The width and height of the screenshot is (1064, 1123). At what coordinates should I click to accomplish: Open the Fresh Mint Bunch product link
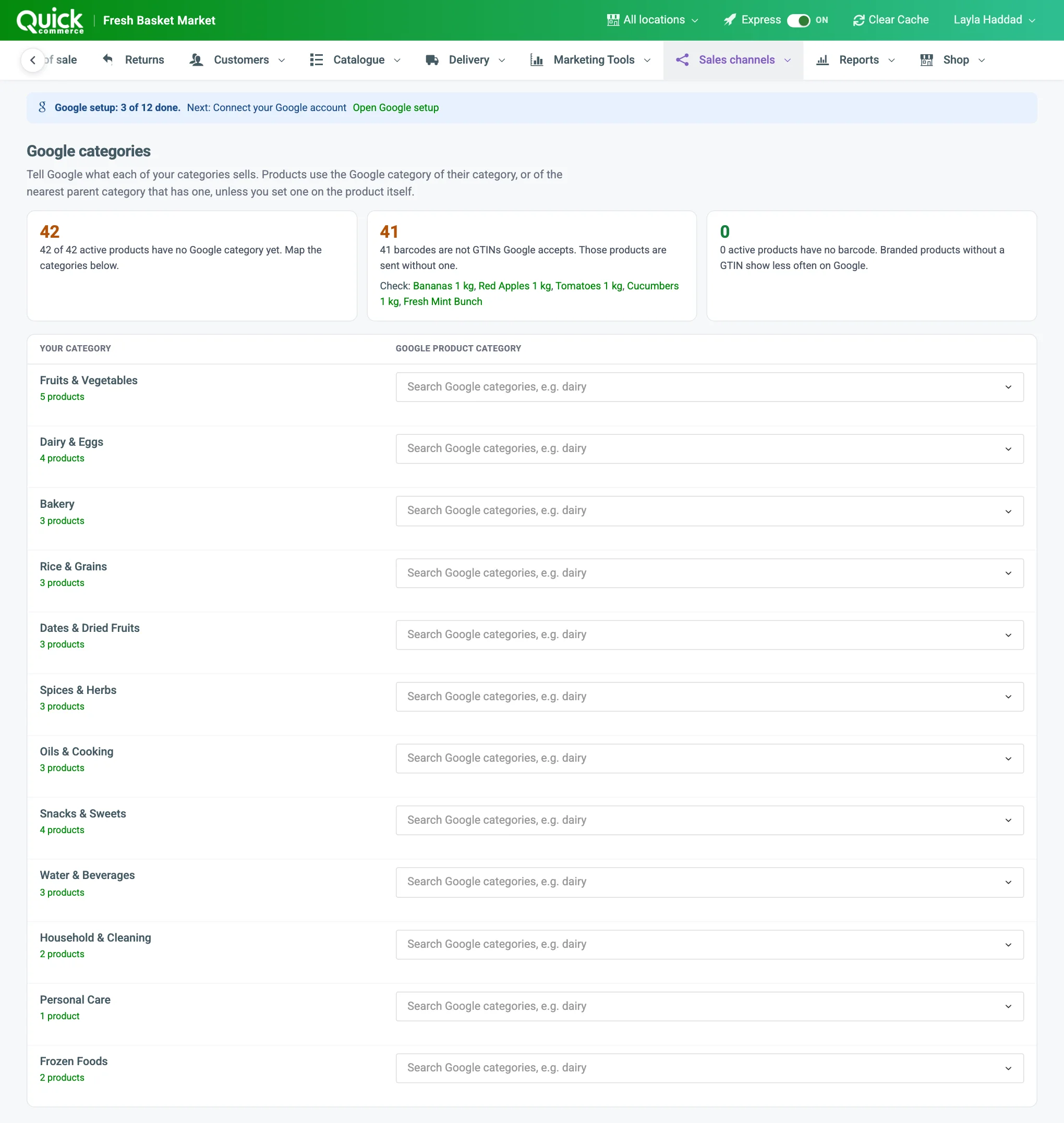pos(442,301)
